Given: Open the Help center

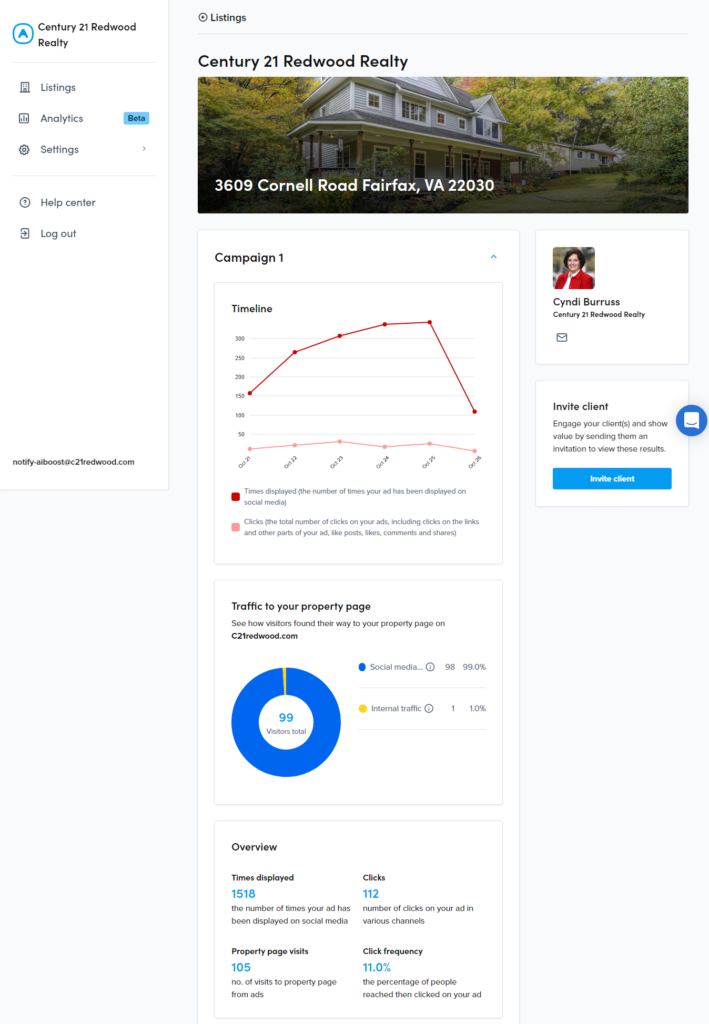Looking at the screenshot, I should [x=68, y=202].
